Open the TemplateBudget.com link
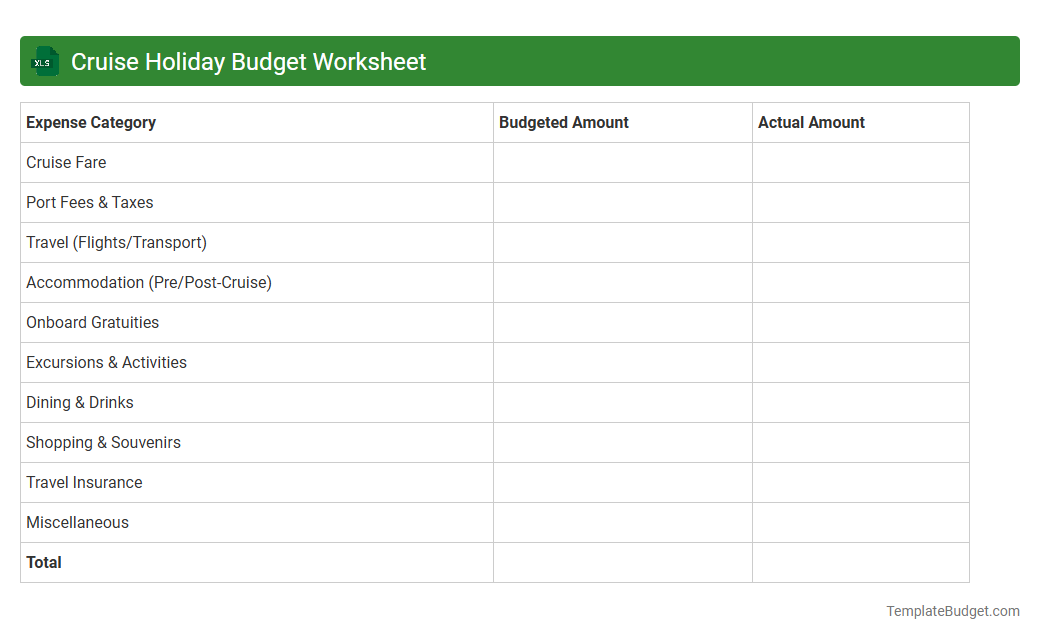This screenshot has height=640, width=1040. pos(952,610)
